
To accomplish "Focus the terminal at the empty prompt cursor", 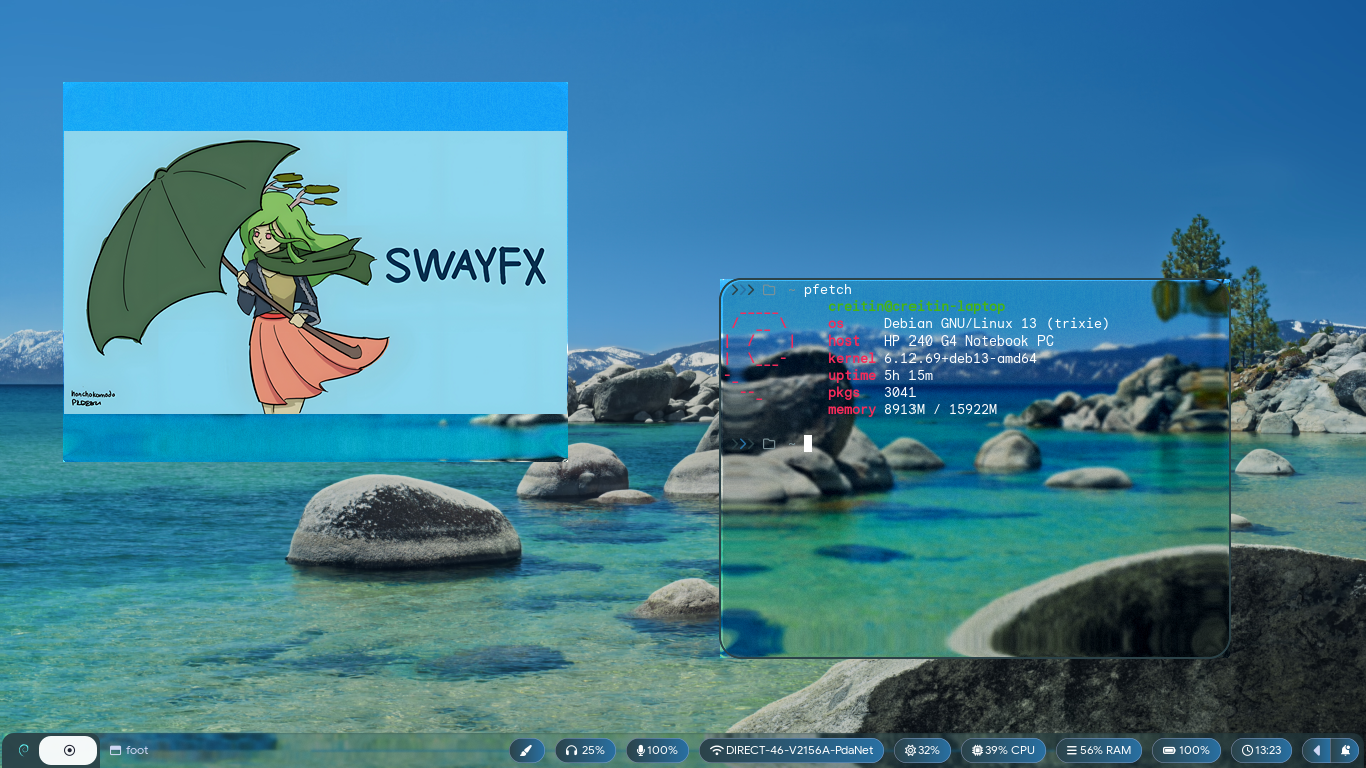I will point(808,443).
